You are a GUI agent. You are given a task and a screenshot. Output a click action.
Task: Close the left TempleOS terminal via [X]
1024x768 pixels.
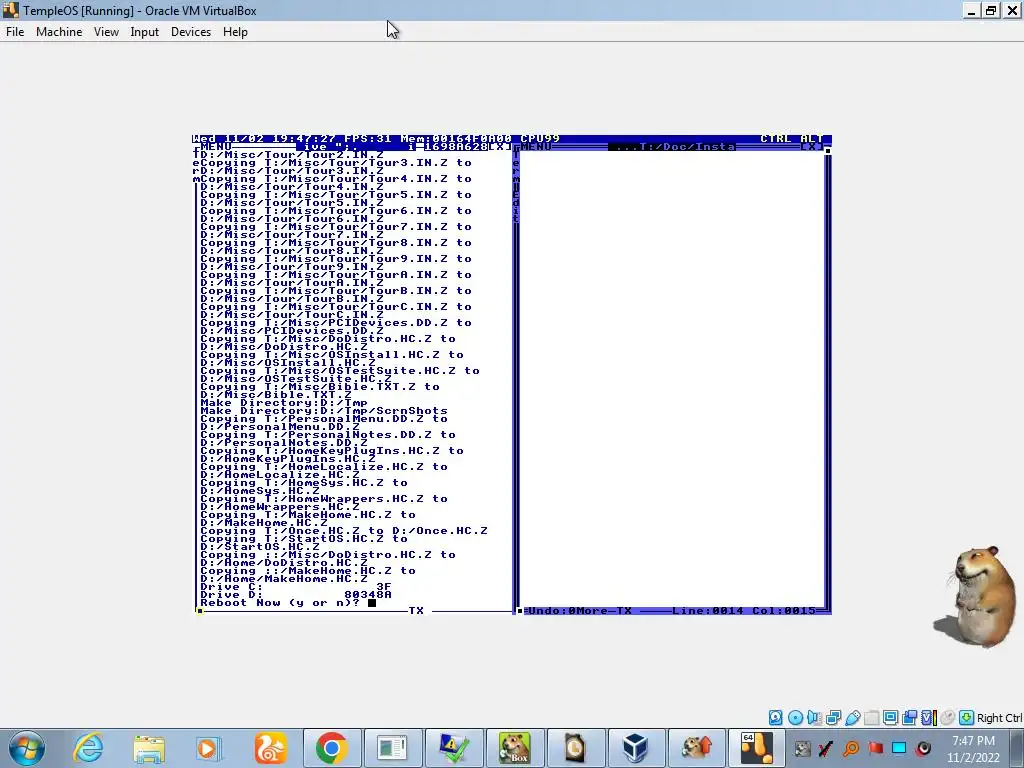click(x=500, y=146)
